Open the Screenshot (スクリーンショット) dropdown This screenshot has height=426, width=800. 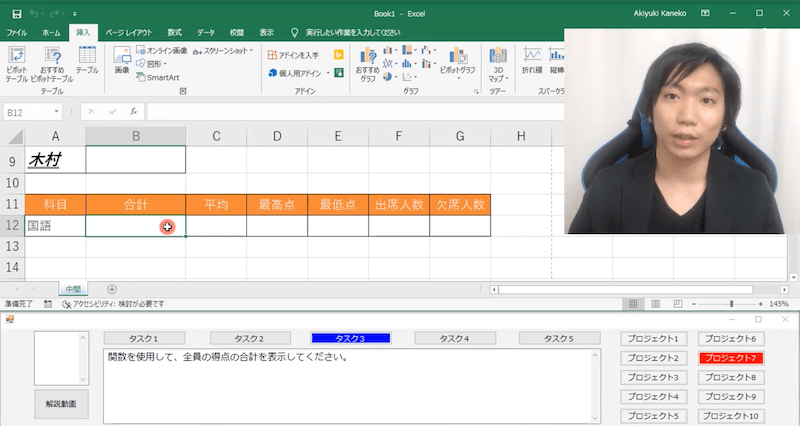[223, 51]
